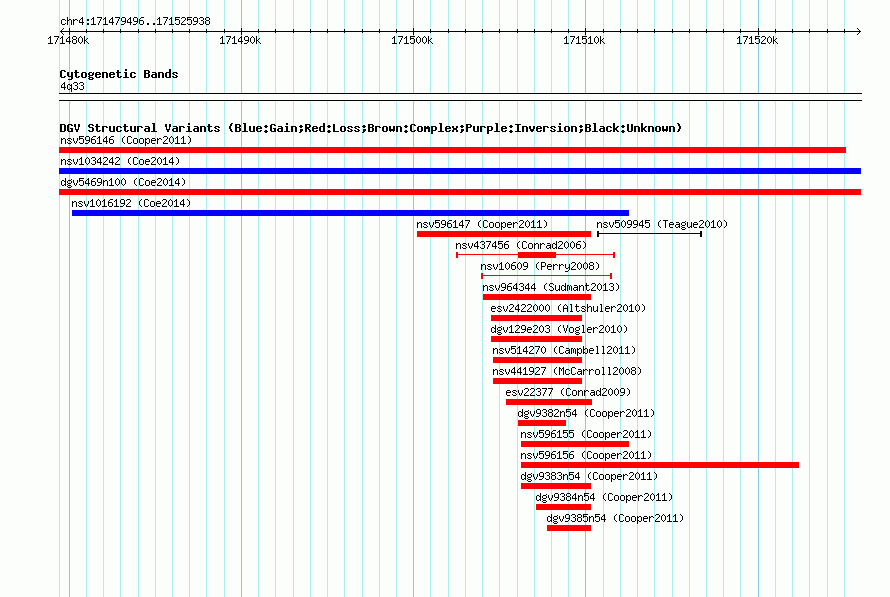Click the dgv9384n54 (Cooper2011) variant bar
The image size is (890, 597).
tap(564, 507)
